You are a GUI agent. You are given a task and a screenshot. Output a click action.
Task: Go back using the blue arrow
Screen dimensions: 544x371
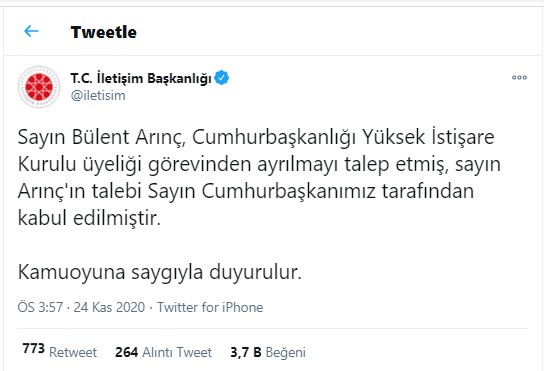pyautogui.click(x=31, y=31)
